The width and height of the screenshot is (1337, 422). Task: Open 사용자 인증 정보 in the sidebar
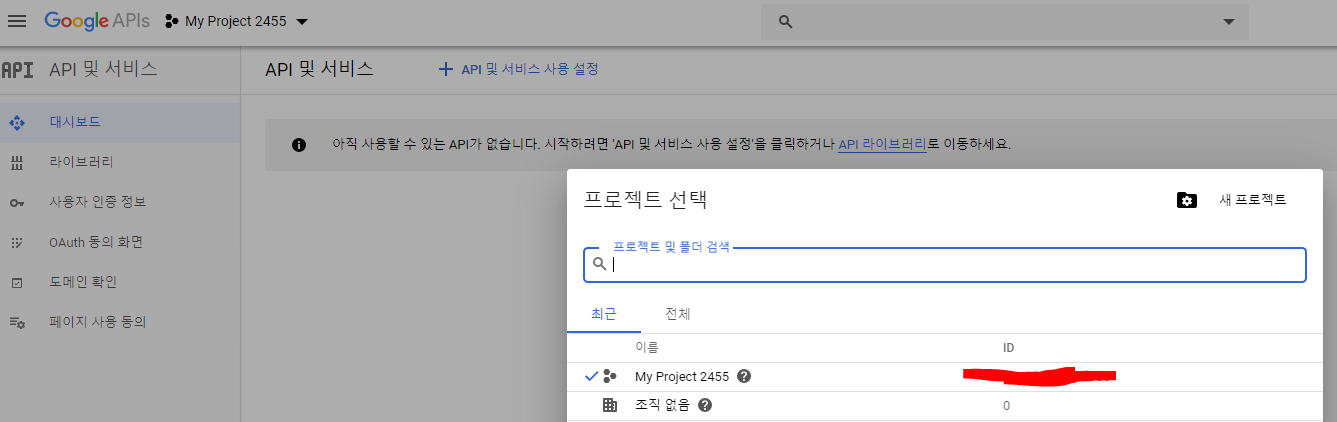click(x=120, y=202)
